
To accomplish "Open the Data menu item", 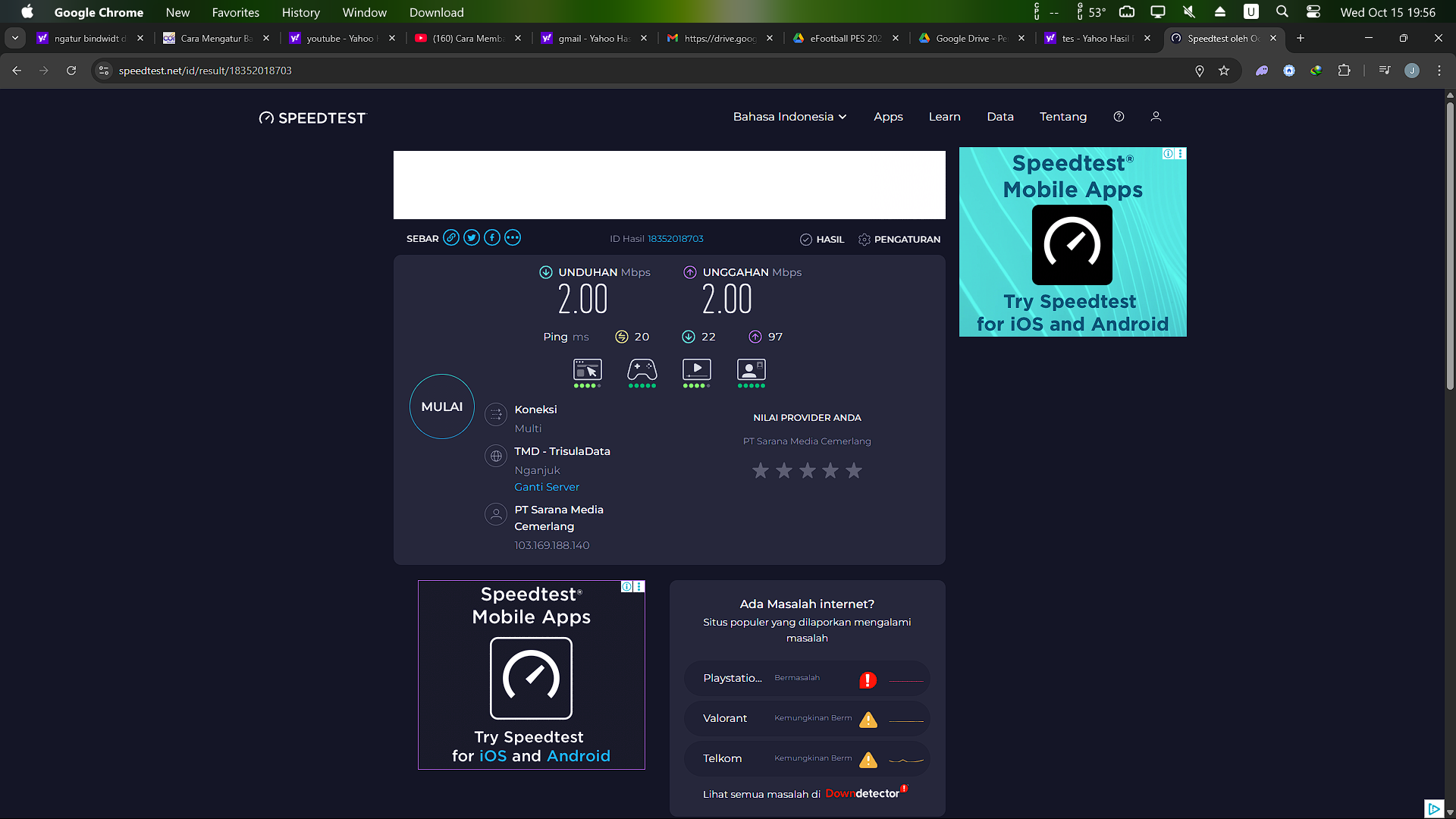I will pyautogui.click(x=1000, y=117).
